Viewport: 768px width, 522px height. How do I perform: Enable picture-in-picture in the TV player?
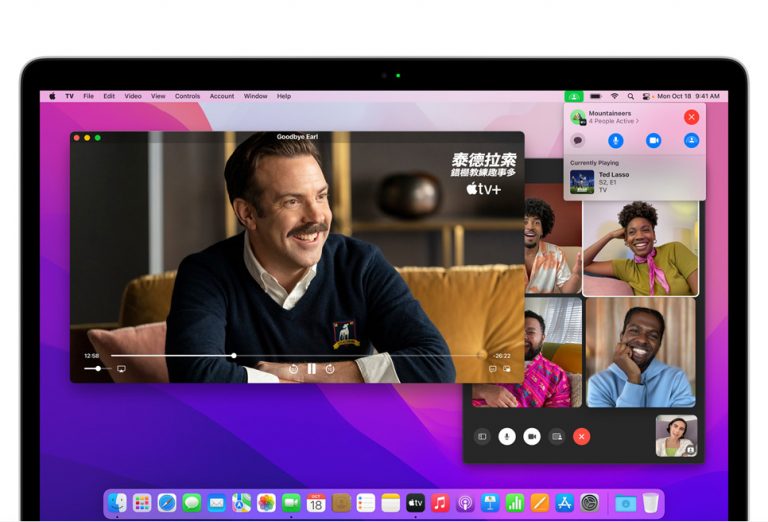[506, 369]
